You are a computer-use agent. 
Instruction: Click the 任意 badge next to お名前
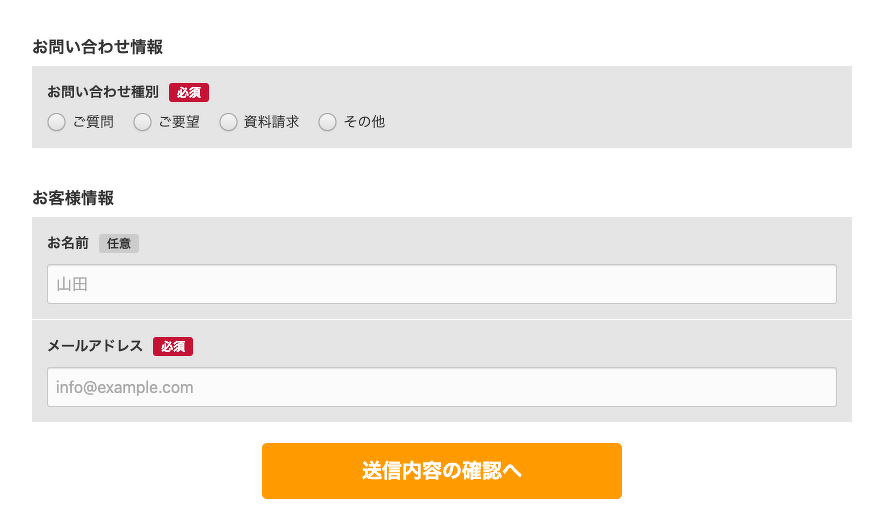click(x=119, y=243)
